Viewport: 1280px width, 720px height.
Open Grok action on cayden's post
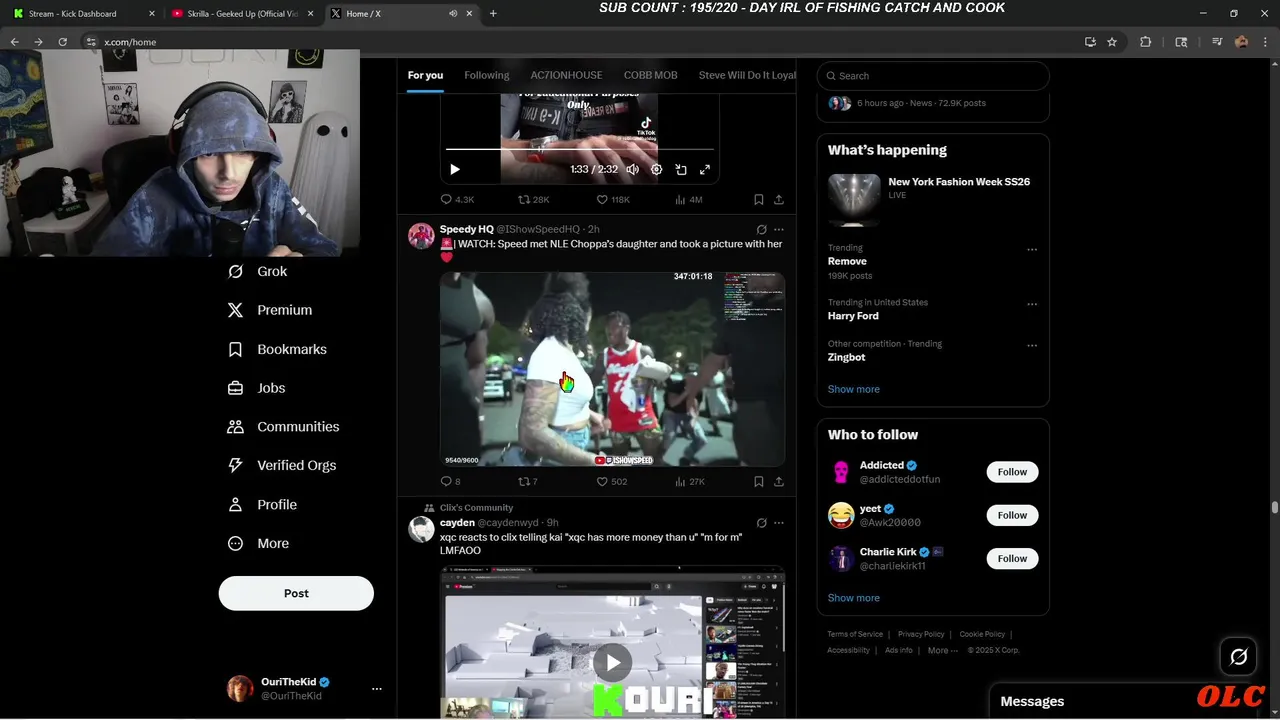coord(761,523)
